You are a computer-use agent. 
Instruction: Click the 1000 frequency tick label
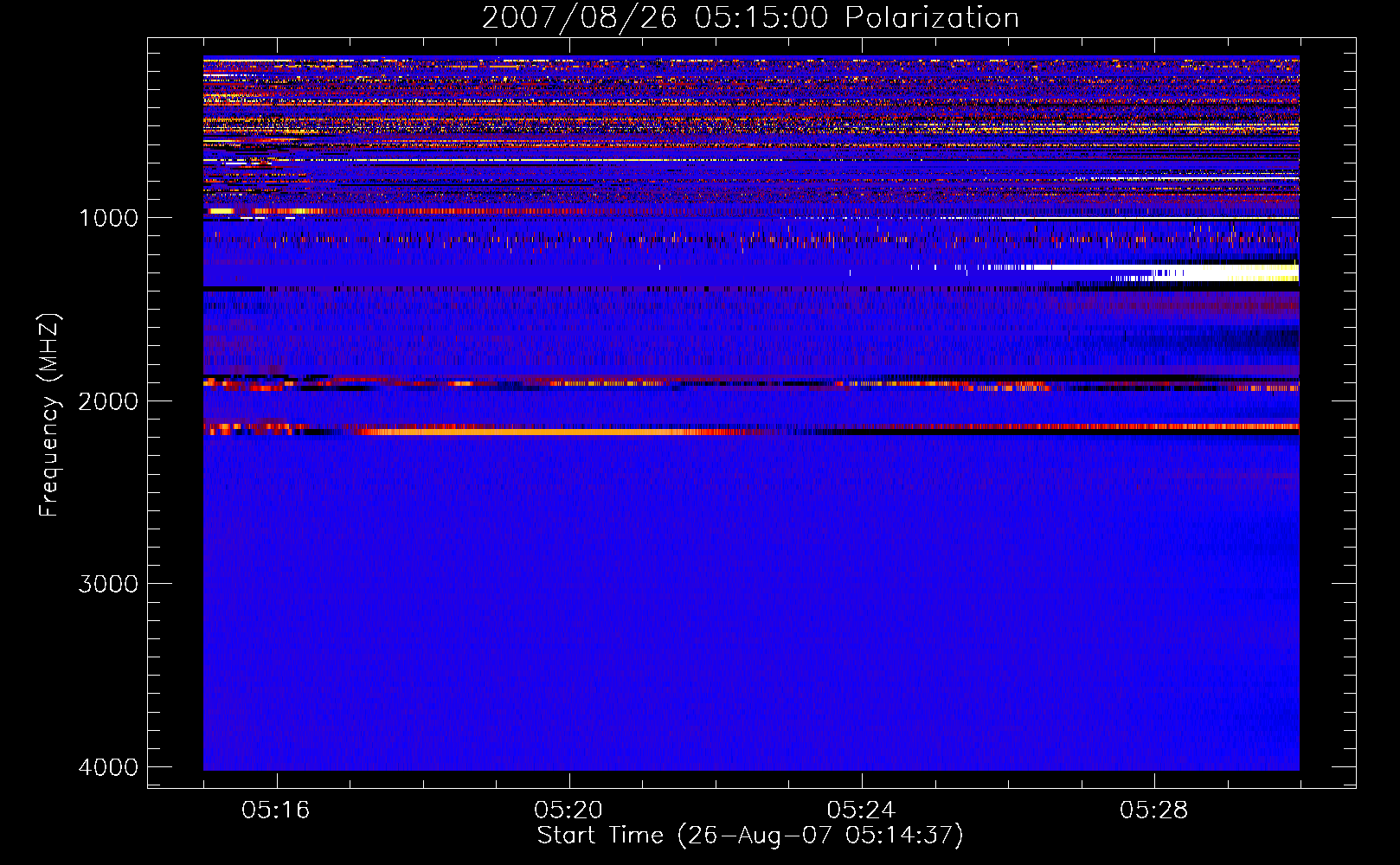pos(108,218)
